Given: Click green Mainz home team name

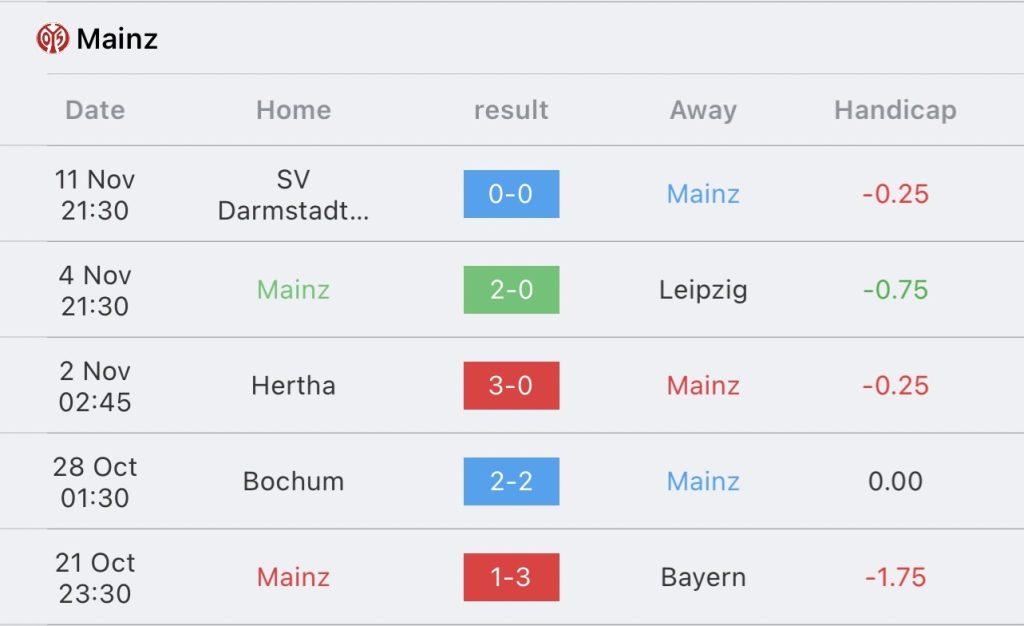Looking at the screenshot, I should pyautogui.click(x=293, y=290).
